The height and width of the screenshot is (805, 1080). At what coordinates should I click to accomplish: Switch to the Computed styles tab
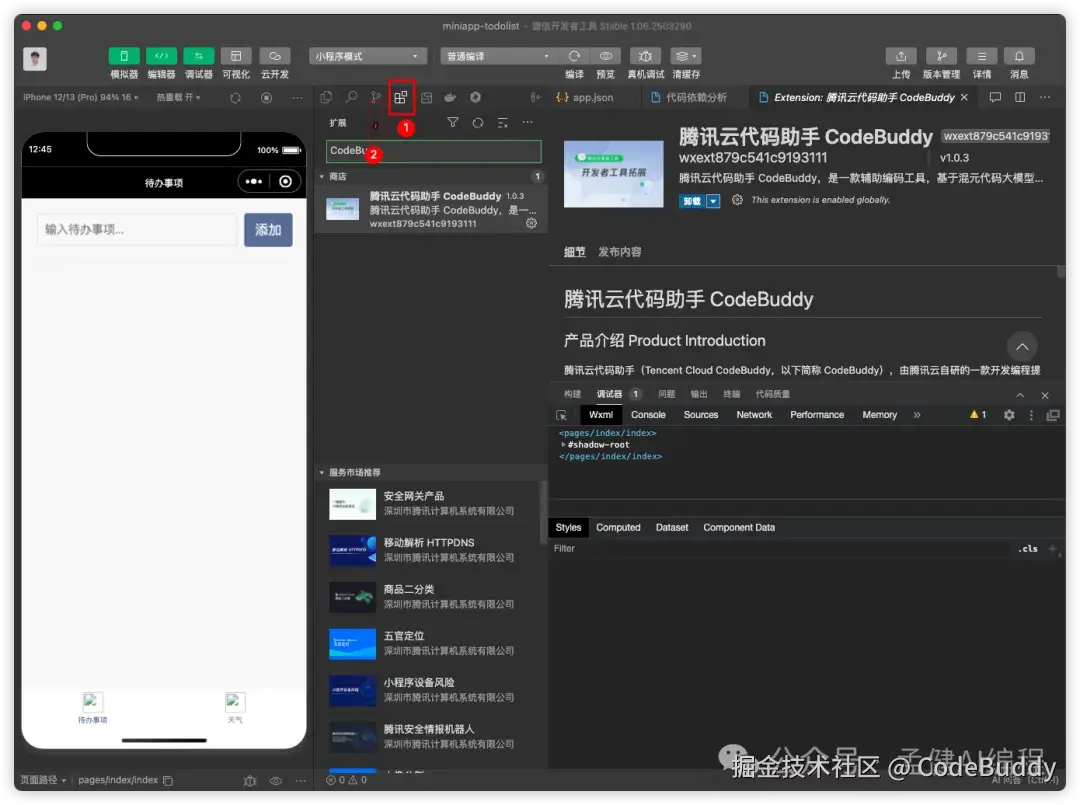[618, 527]
